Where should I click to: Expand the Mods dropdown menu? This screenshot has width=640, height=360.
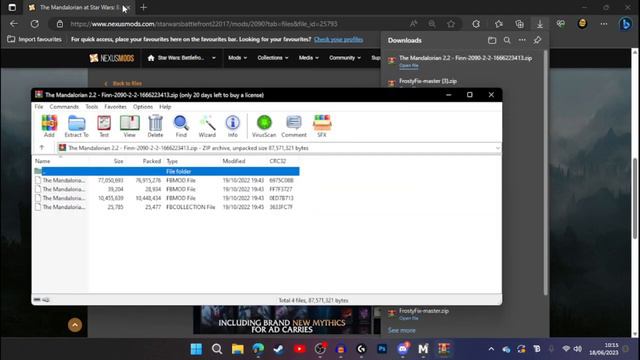coord(238,58)
